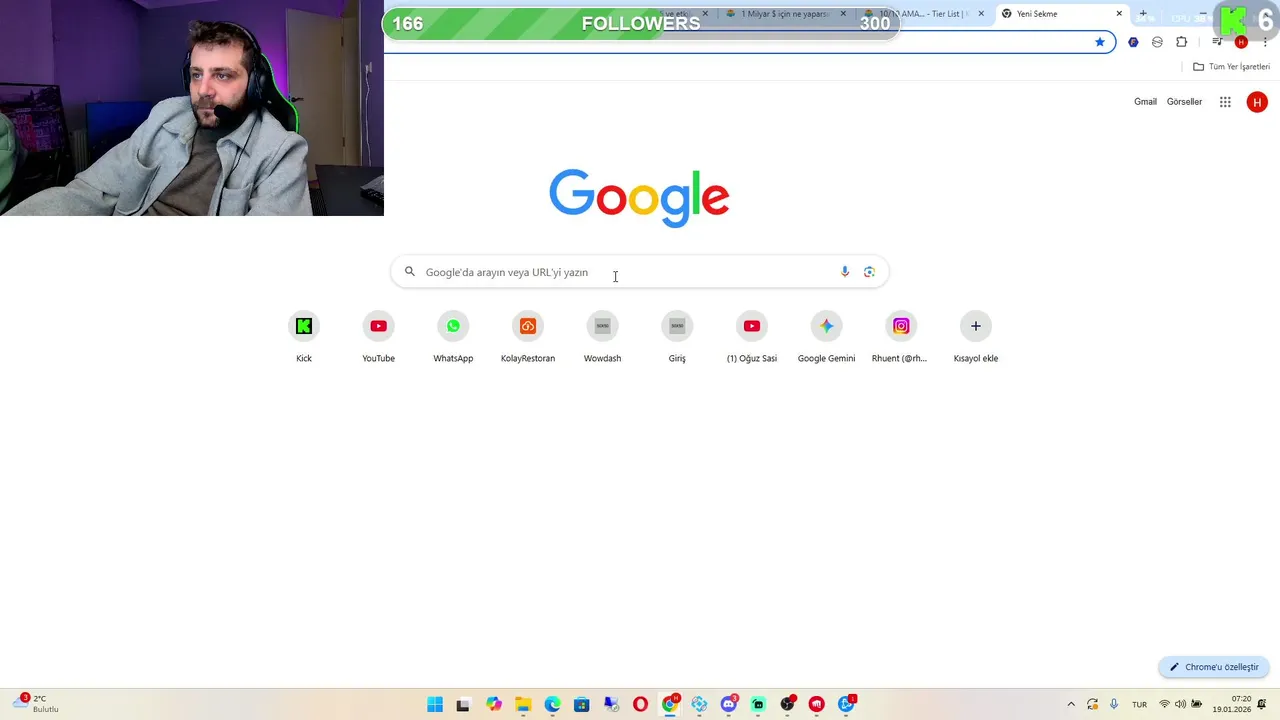Bookmark page with the star icon
The width and height of the screenshot is (1280, 720).
(1100, 42)
